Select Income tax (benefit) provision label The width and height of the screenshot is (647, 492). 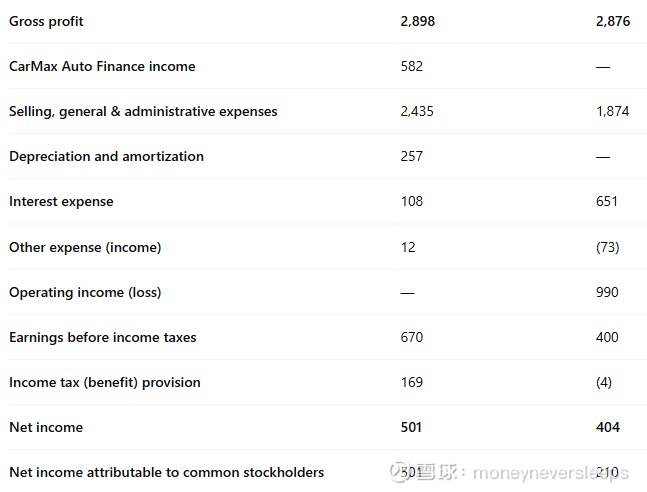tap(104, 382)
